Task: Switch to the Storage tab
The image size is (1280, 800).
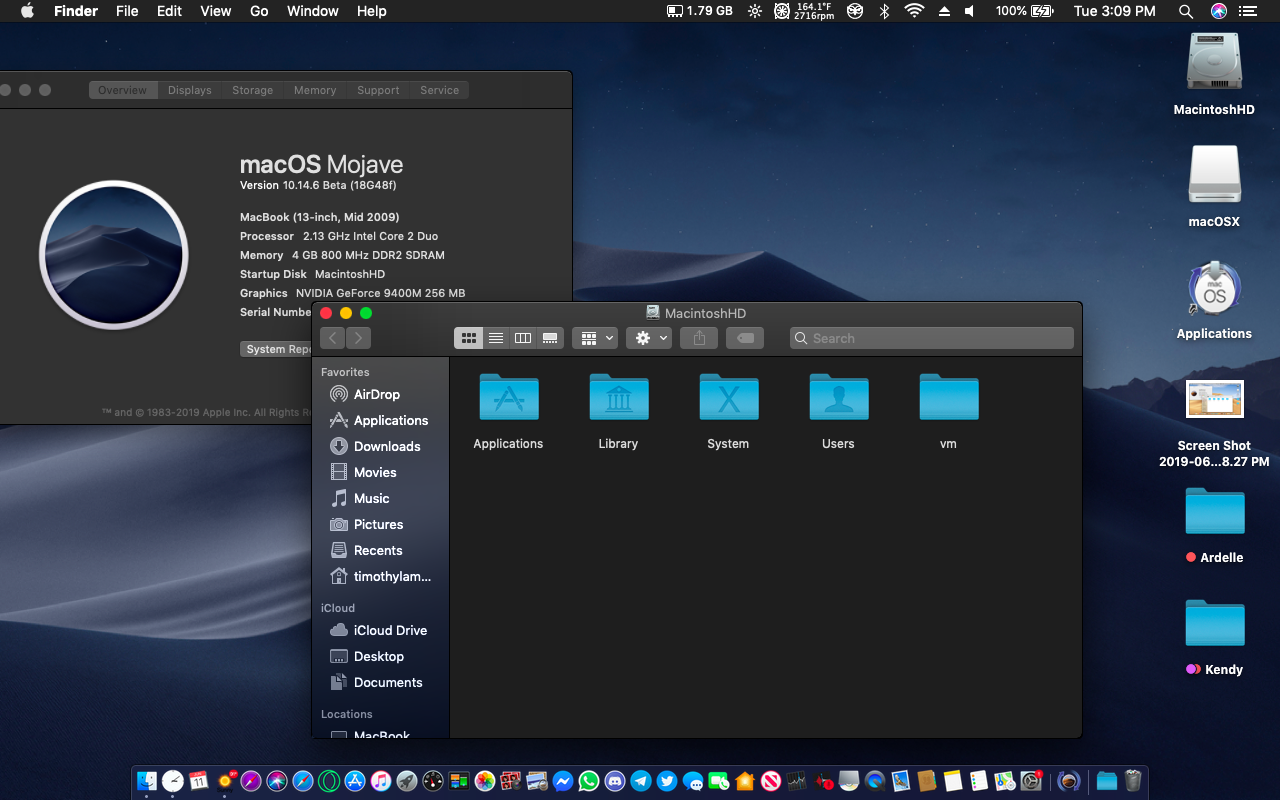Action: point(253,90)
